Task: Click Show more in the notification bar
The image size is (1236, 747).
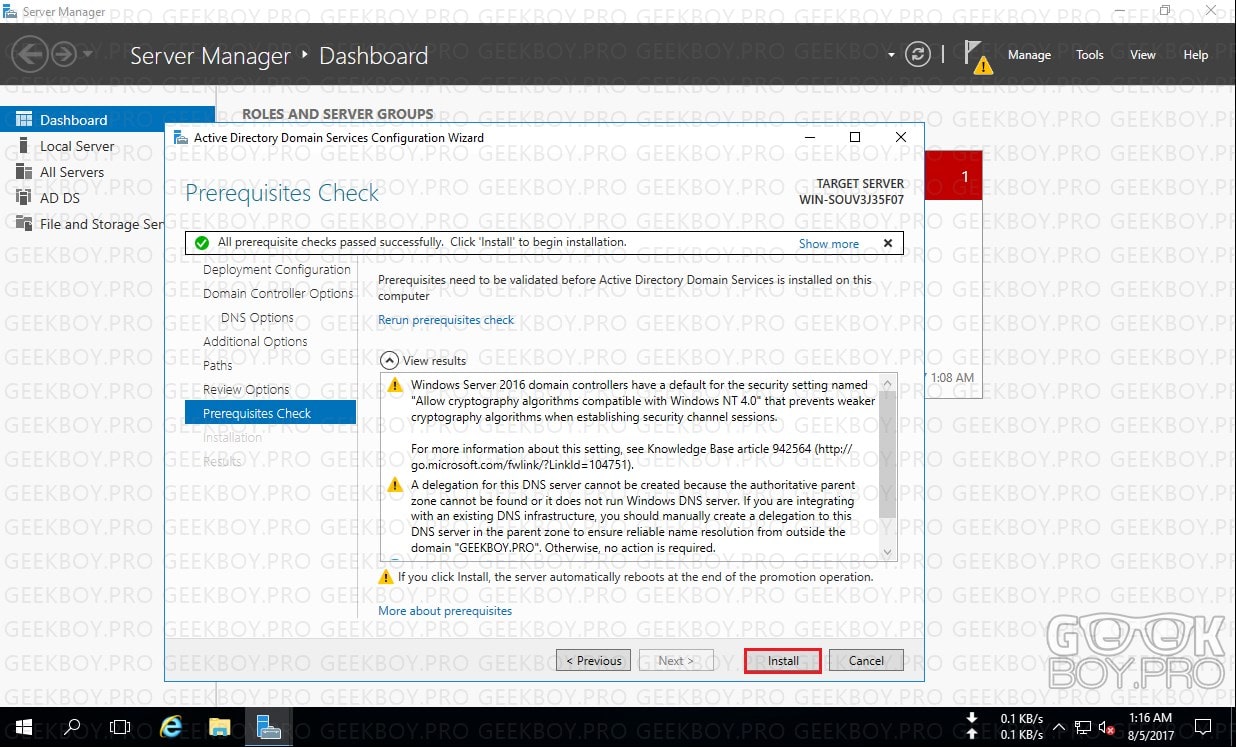Action: (829, 243)
